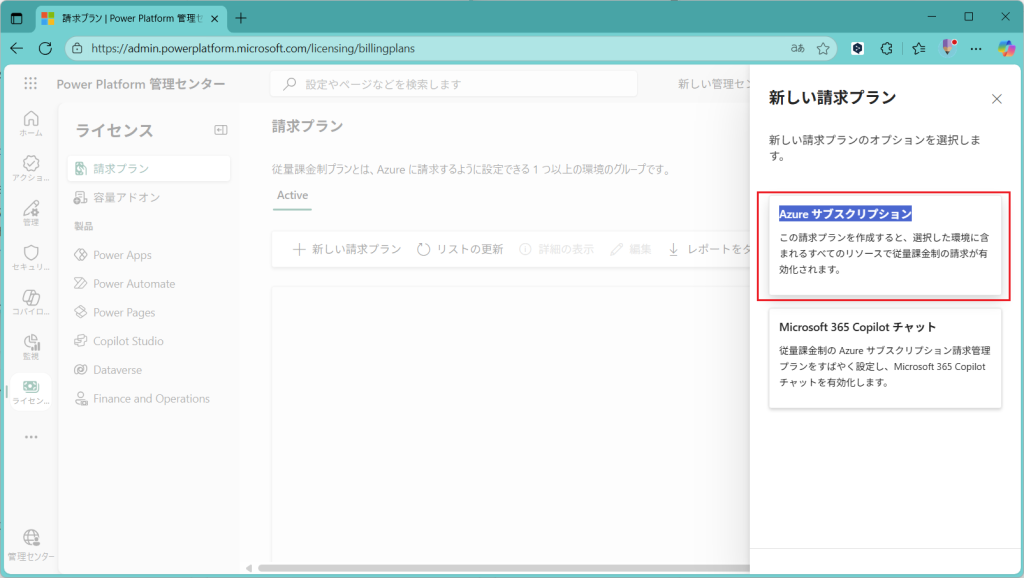The image size is (1024, 578).
Task: Collapse the ライセンス navigation pane
Action: tap(221, 130)
